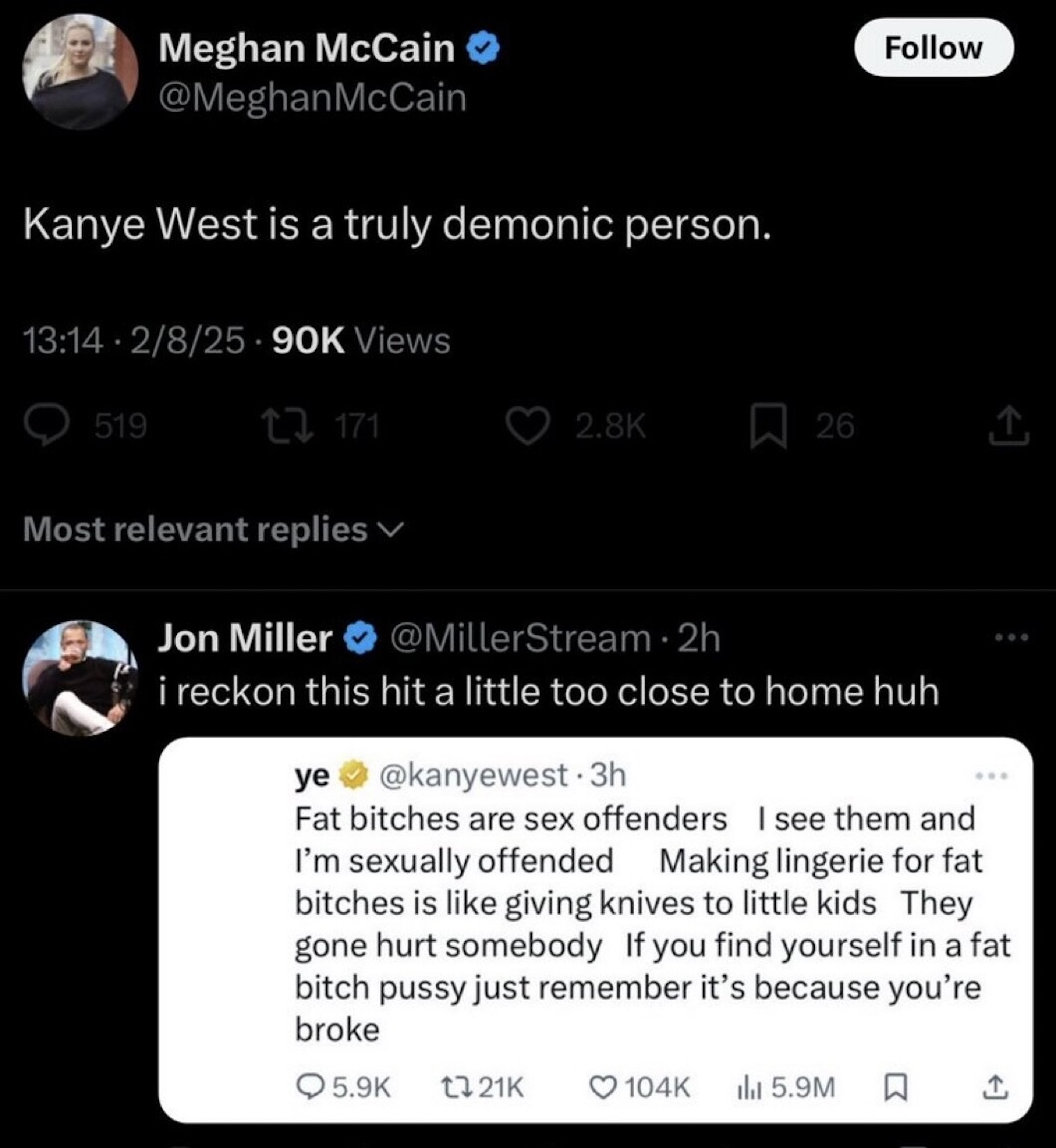Like the Meghan McCain post
The height and width of the screenshot is (1148, 1056).
[529, 426]
